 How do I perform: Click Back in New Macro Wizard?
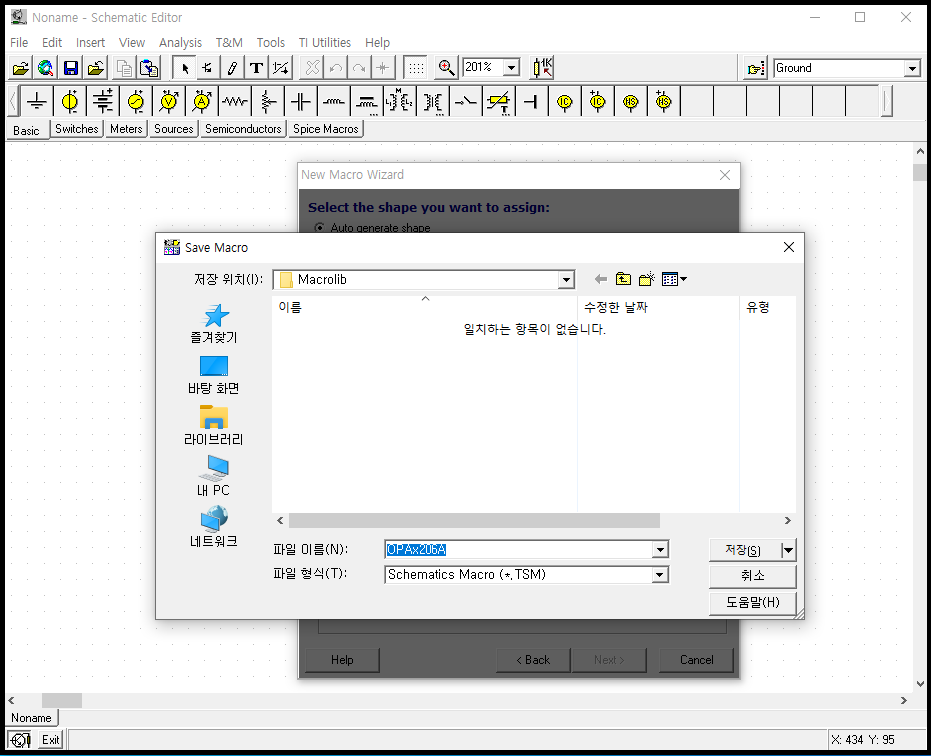[x=533, y=660]
